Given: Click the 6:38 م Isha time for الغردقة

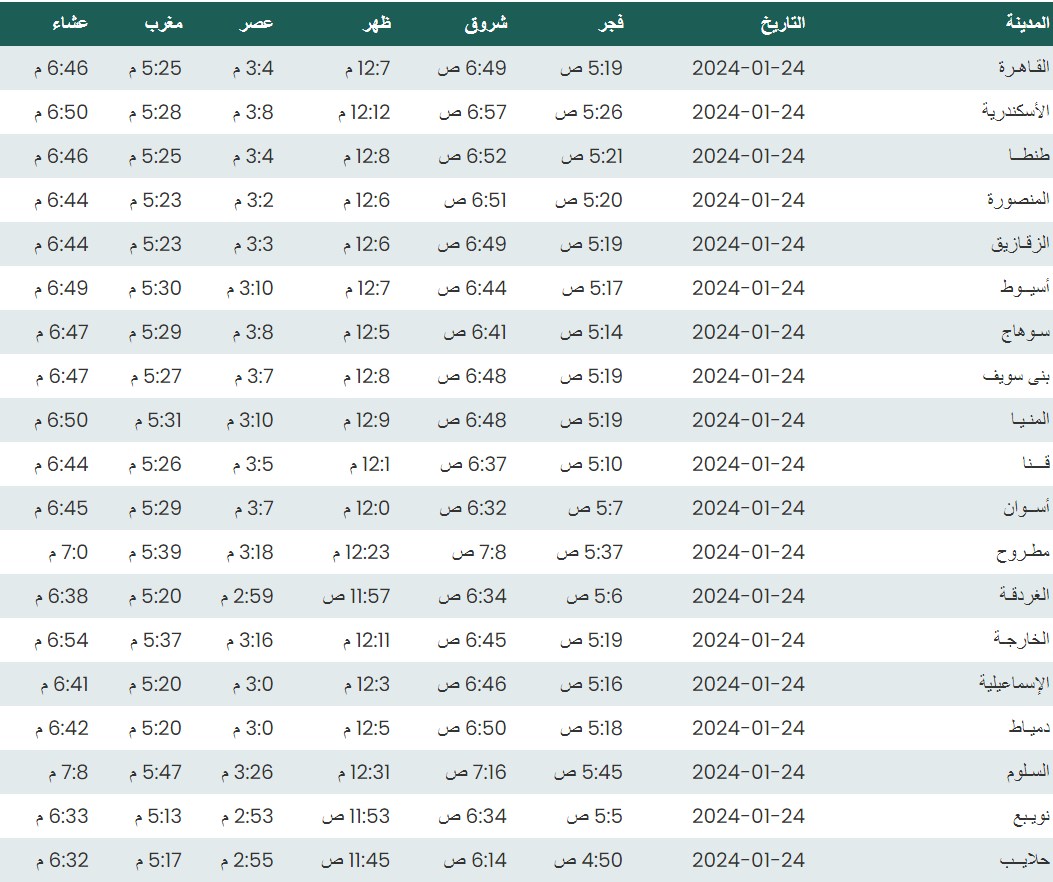Looking at the screenshot, I should pos(61,596).
